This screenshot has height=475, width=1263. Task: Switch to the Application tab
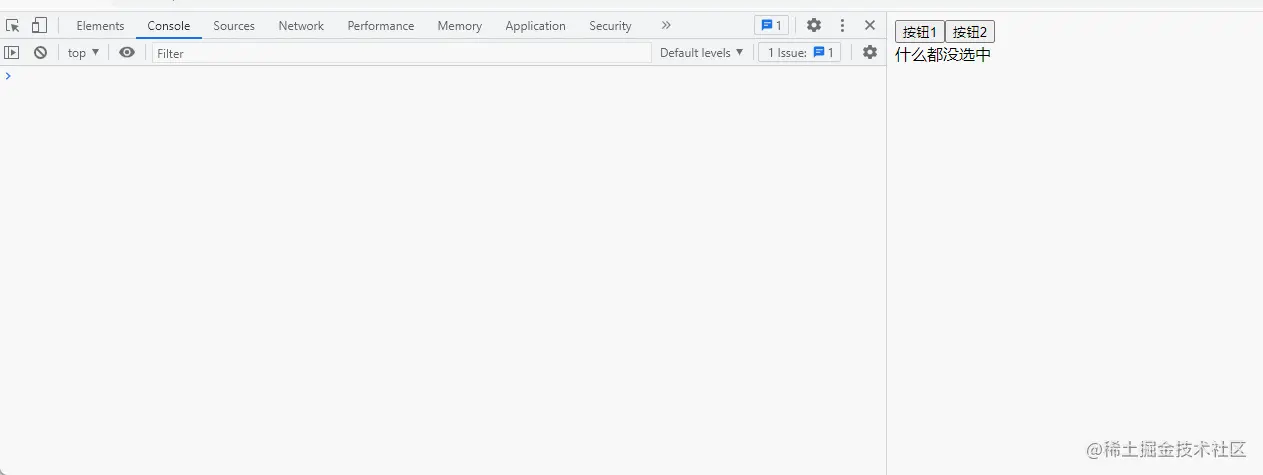coord(535,26)
